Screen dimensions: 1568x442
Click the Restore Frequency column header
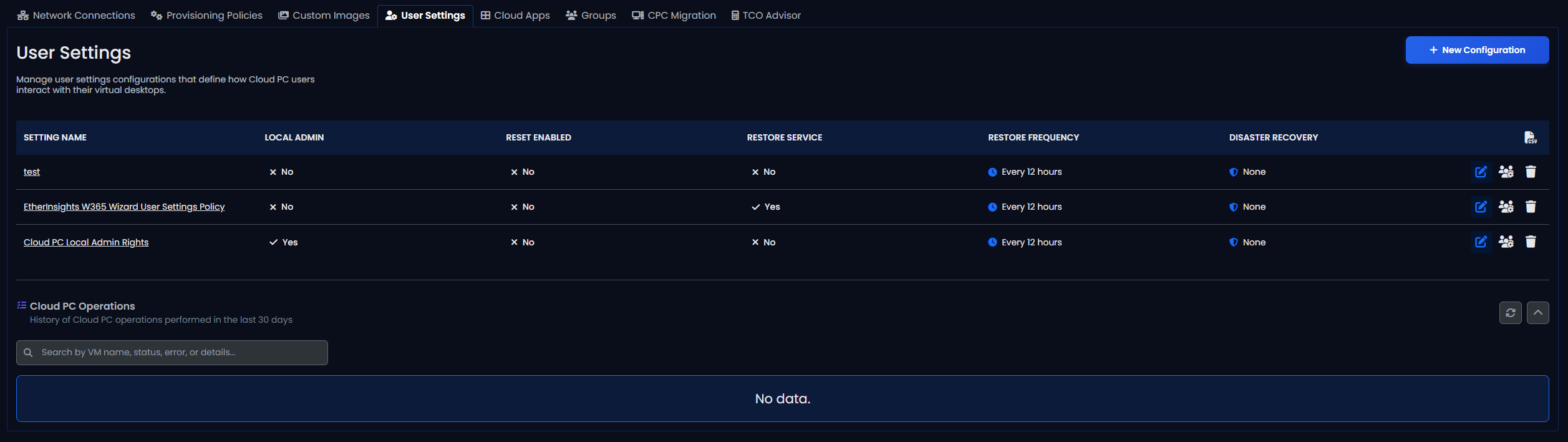coord(1033,137)
